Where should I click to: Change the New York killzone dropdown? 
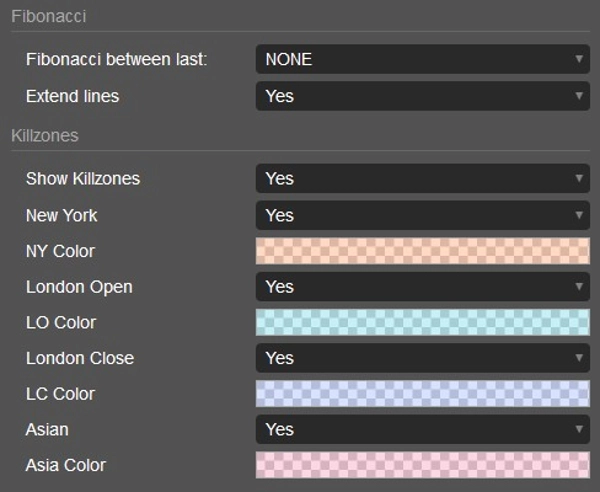click(422, 215)
